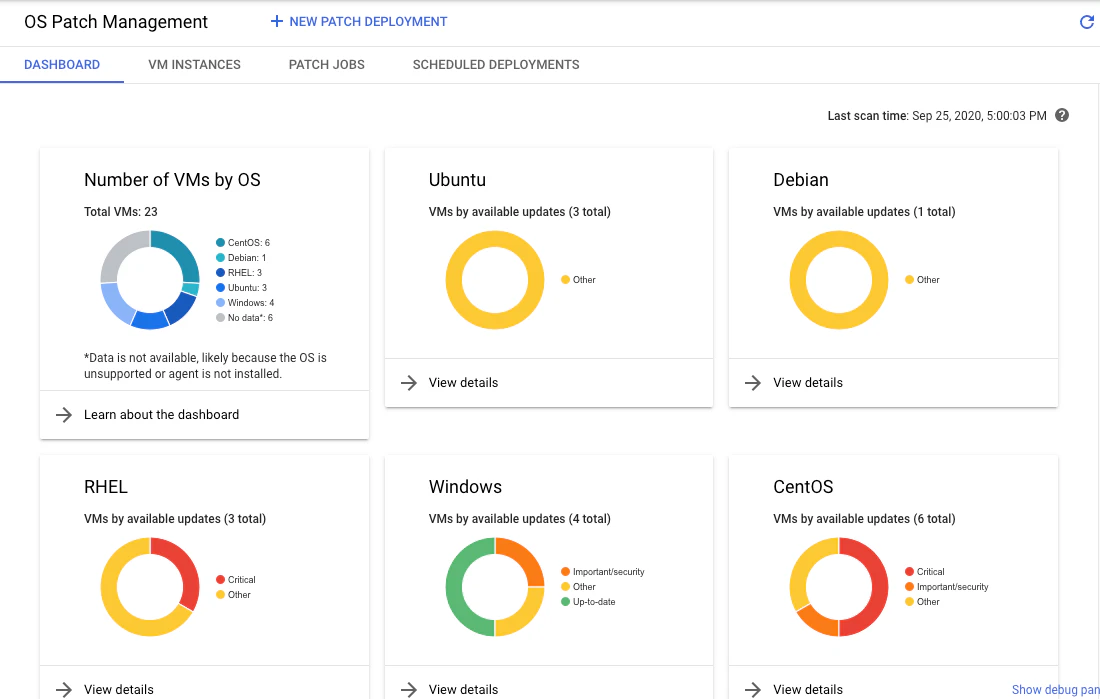
Task: Click the arrow icon in the Debian card
Action: (x=753, y=382)
